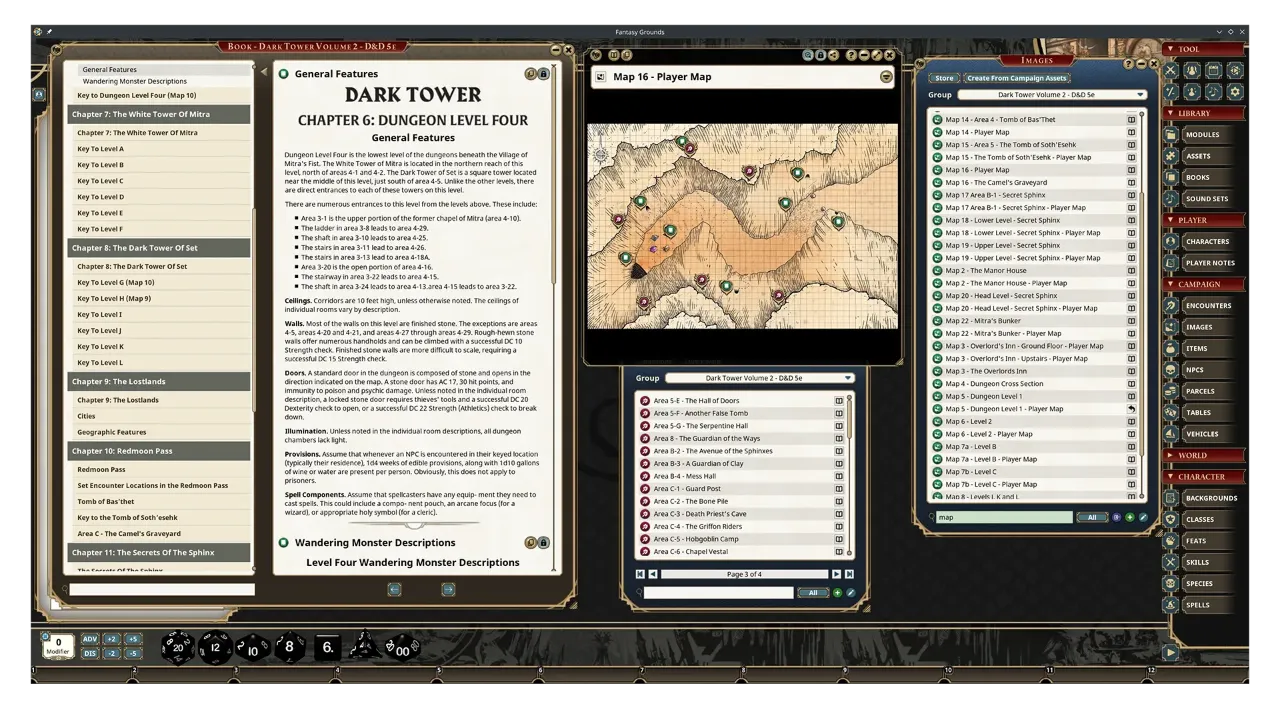Open party sheet tool icon
Viewport: 1280px width, 720px height.
point(1192,70)
